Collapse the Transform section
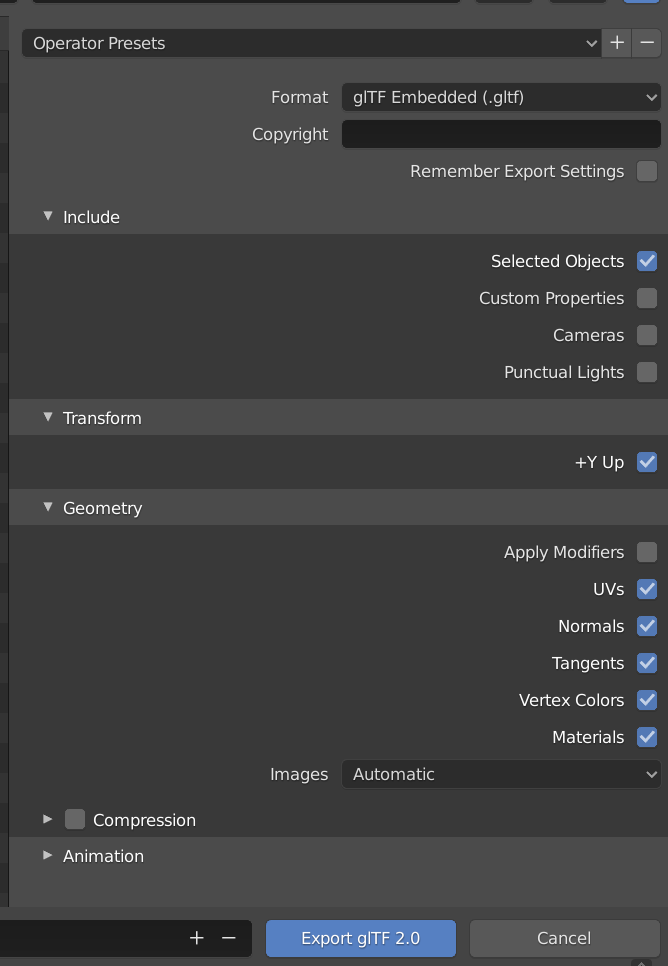This screenshot has width=668, height=966. tap(48, 417)
